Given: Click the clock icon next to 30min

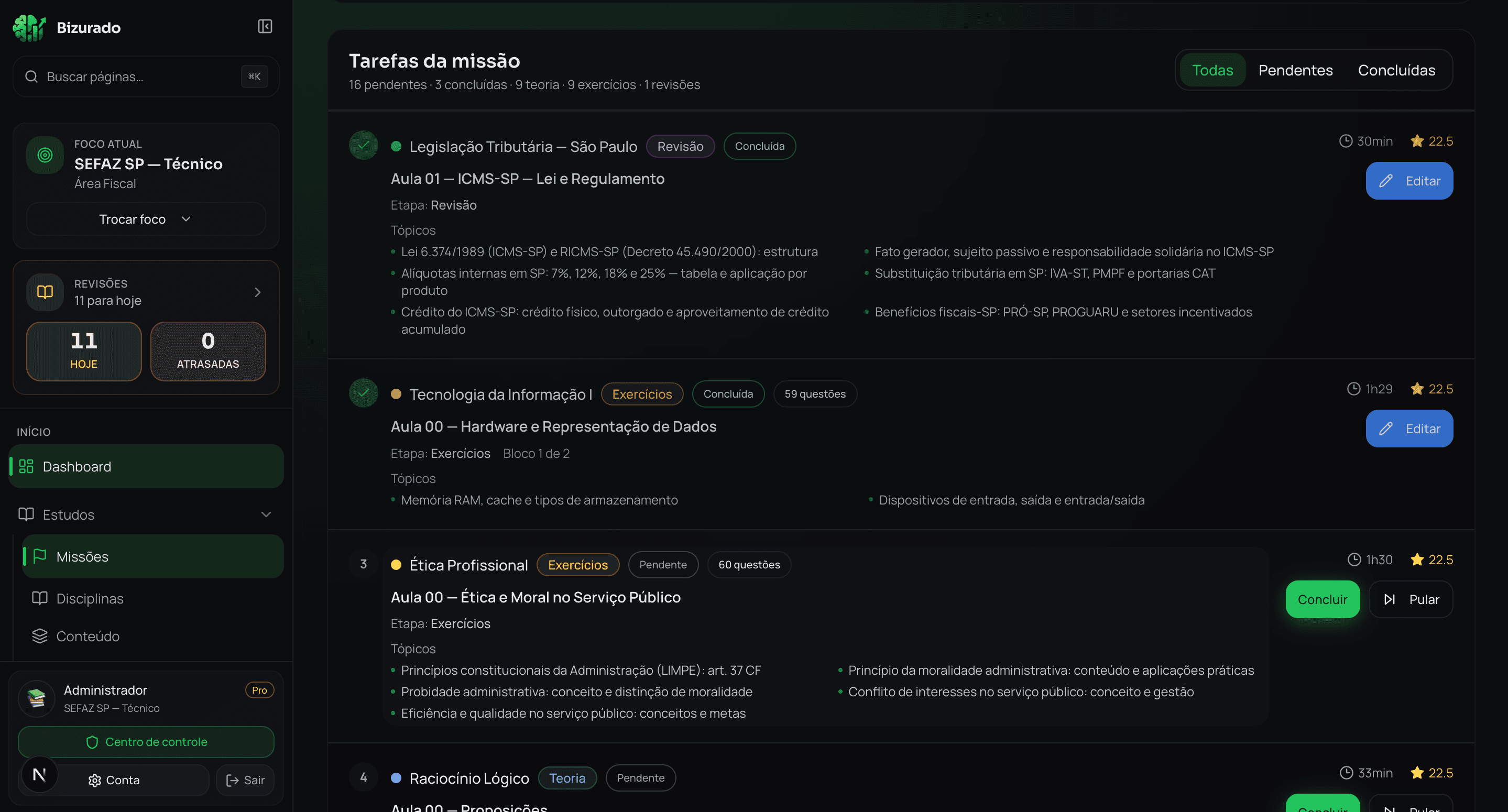Looking at the screenshot, I should tap(1346, 141).
